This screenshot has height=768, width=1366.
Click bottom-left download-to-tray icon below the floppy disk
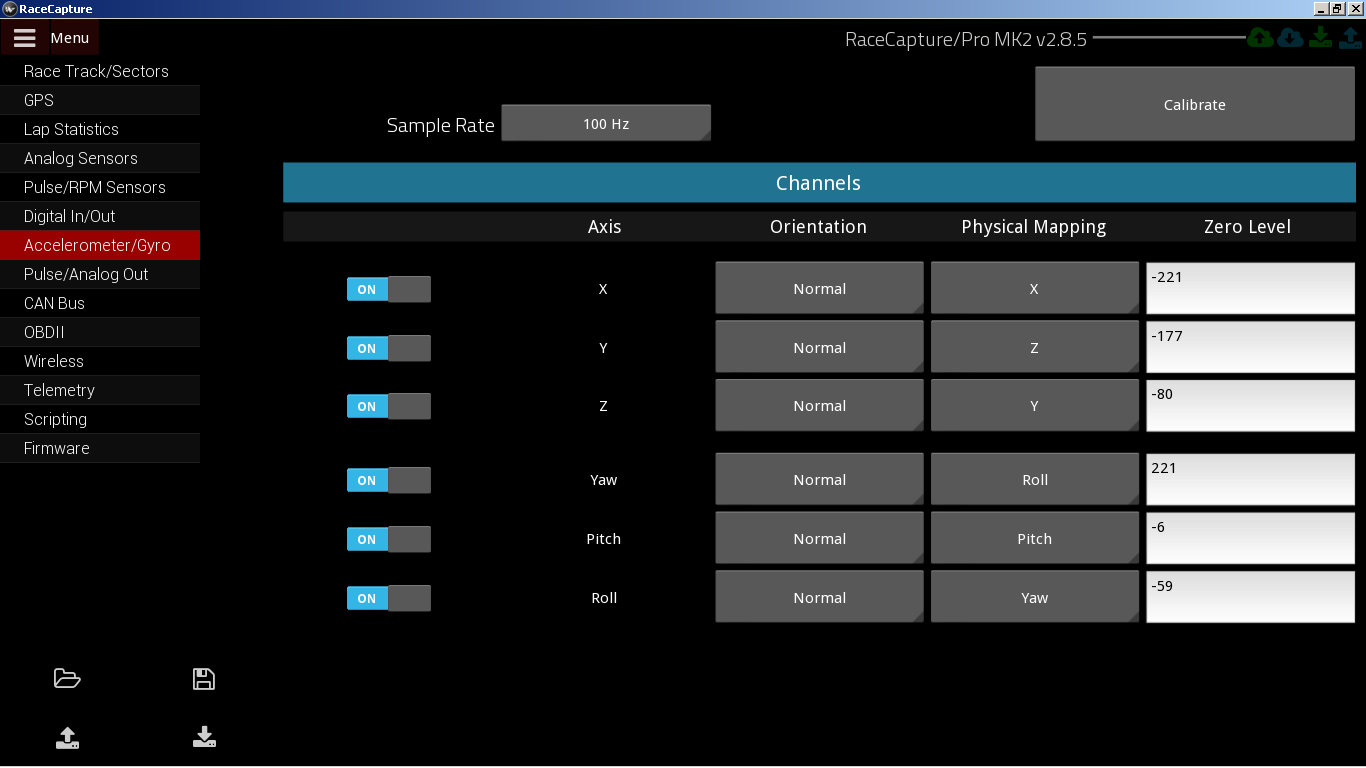(x=204, y=737)
